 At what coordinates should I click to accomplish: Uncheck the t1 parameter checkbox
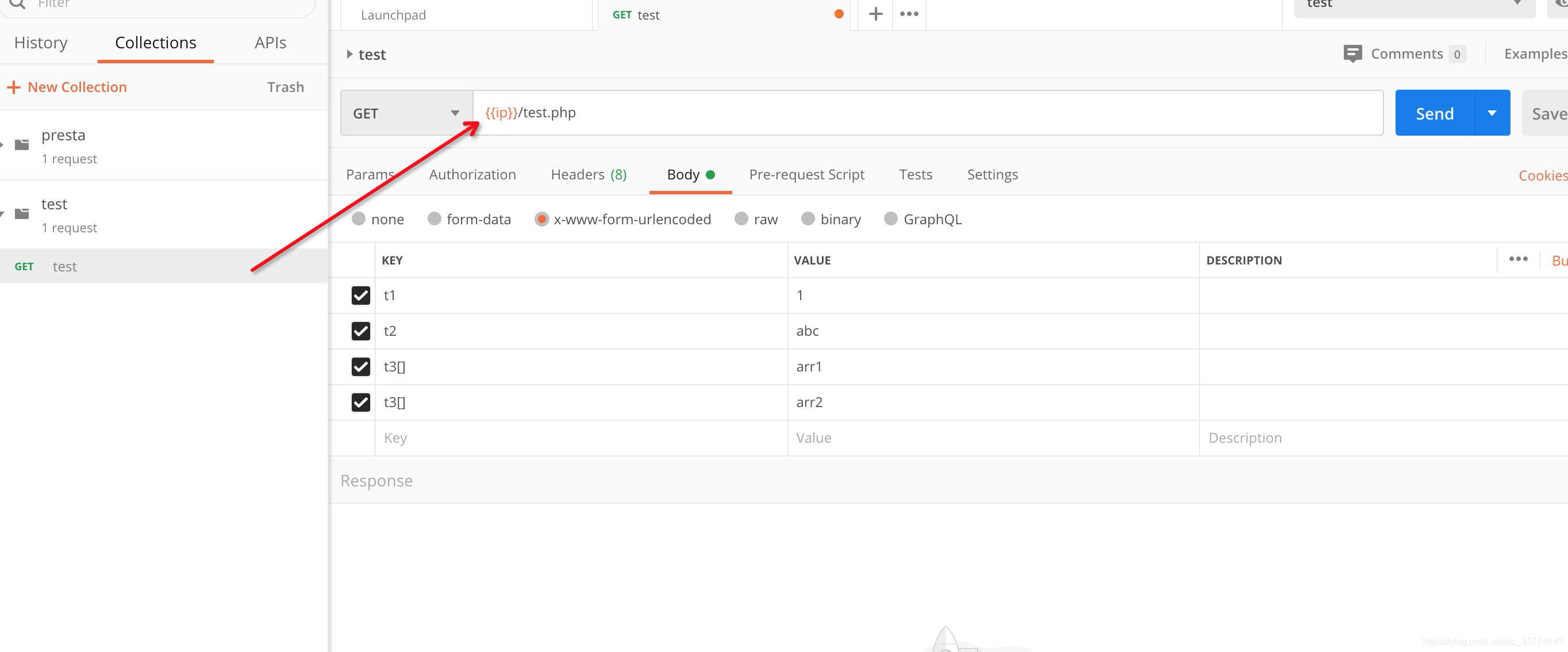[360, 296]
